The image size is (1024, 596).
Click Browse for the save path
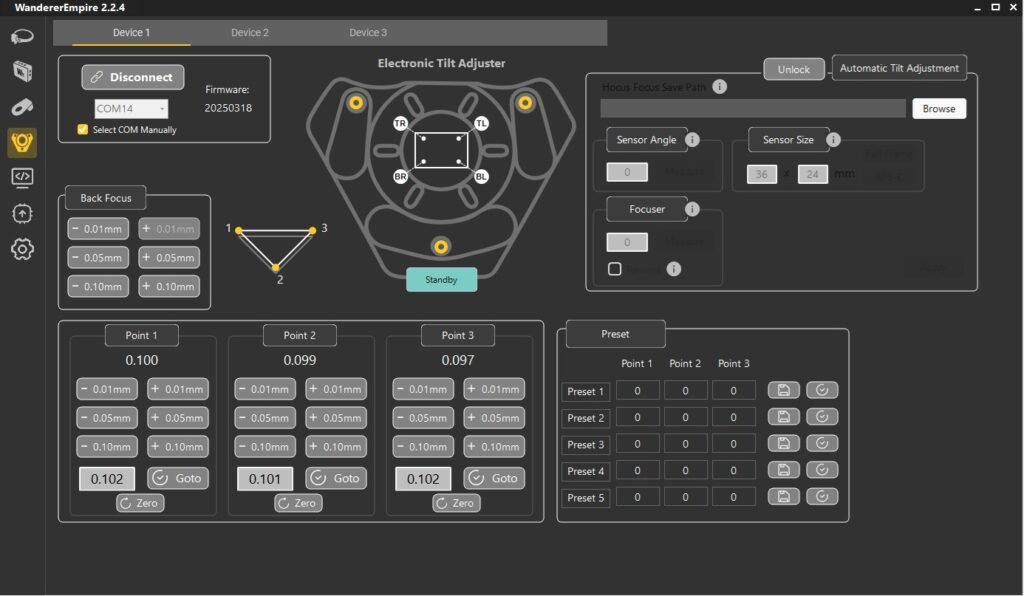pos(938,108)
